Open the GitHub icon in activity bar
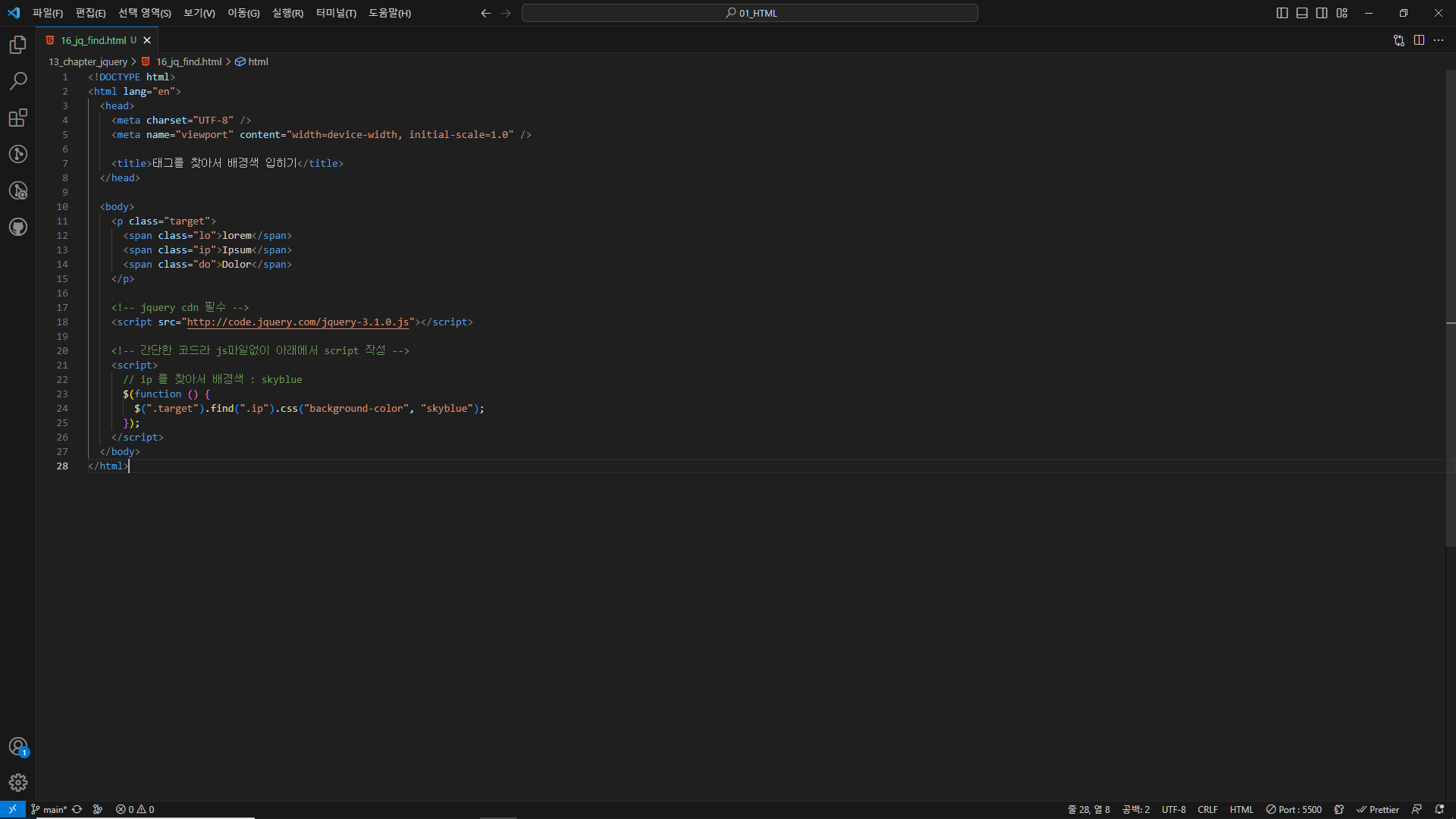Image resolution: width=1456 pixels, height=819 pixels. point(18,227)
